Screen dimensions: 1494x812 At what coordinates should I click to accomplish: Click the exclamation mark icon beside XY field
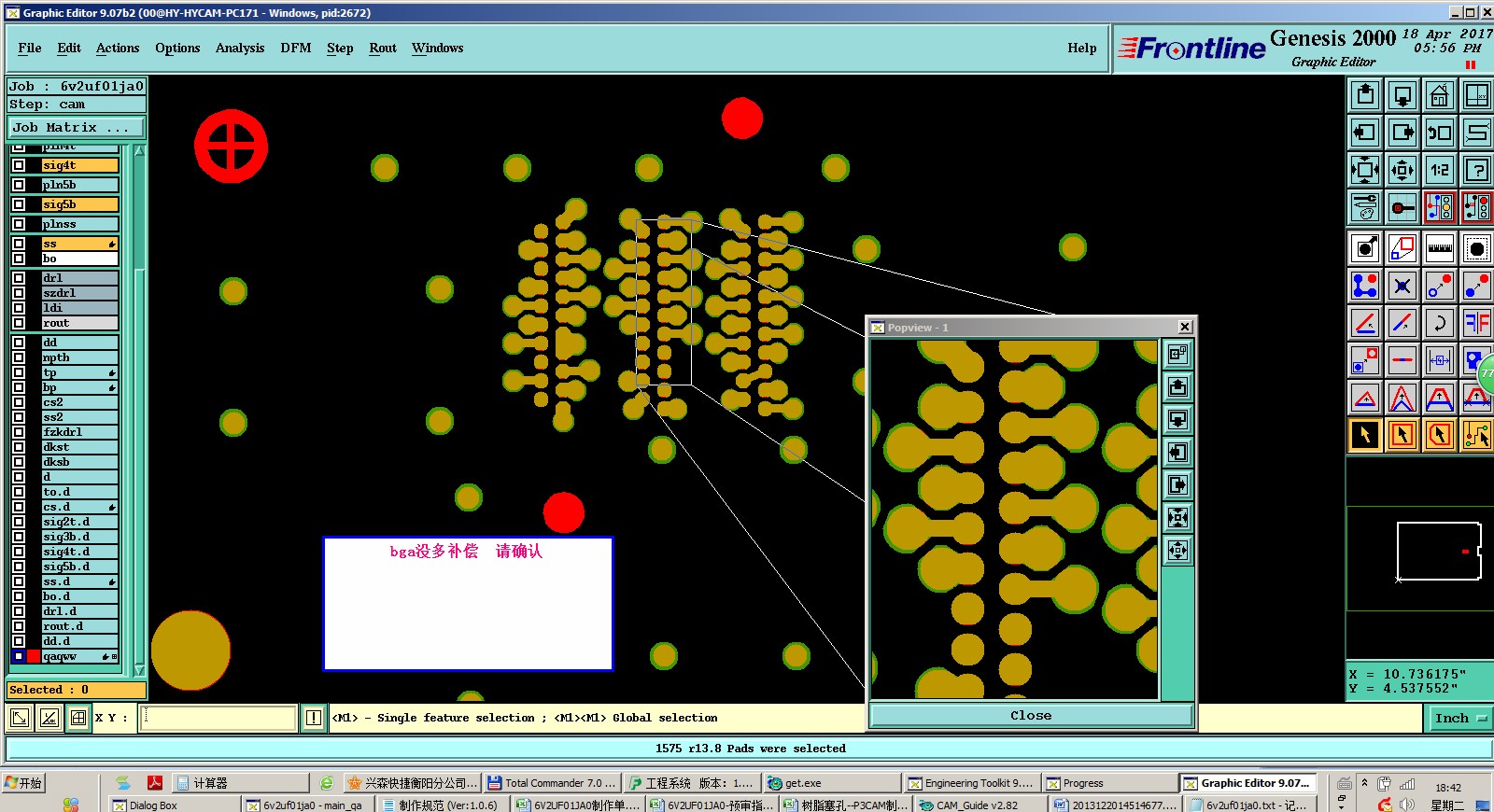314,718
